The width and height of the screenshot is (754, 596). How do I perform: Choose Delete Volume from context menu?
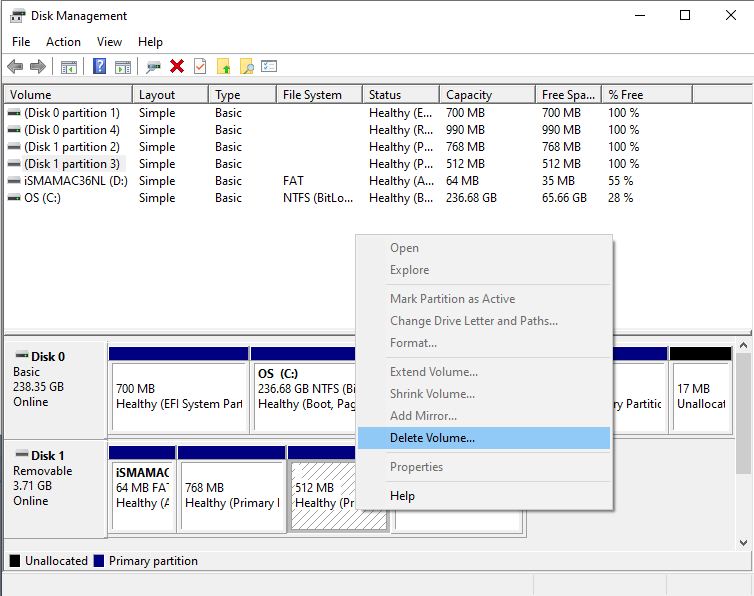click(x=432, y=438)
